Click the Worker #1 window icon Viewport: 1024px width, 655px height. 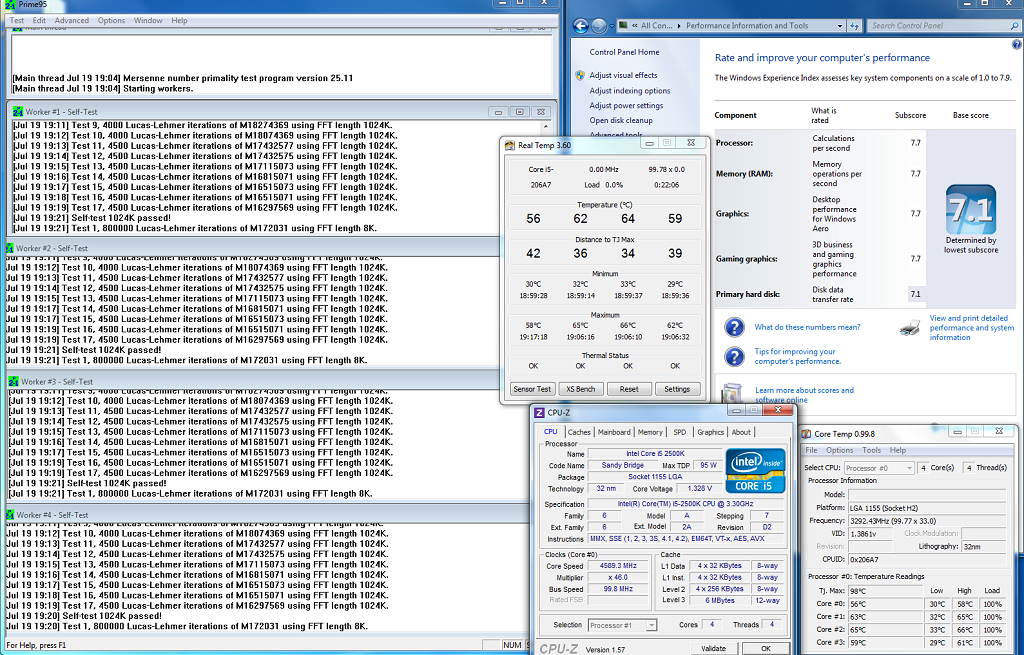(18, 112)
